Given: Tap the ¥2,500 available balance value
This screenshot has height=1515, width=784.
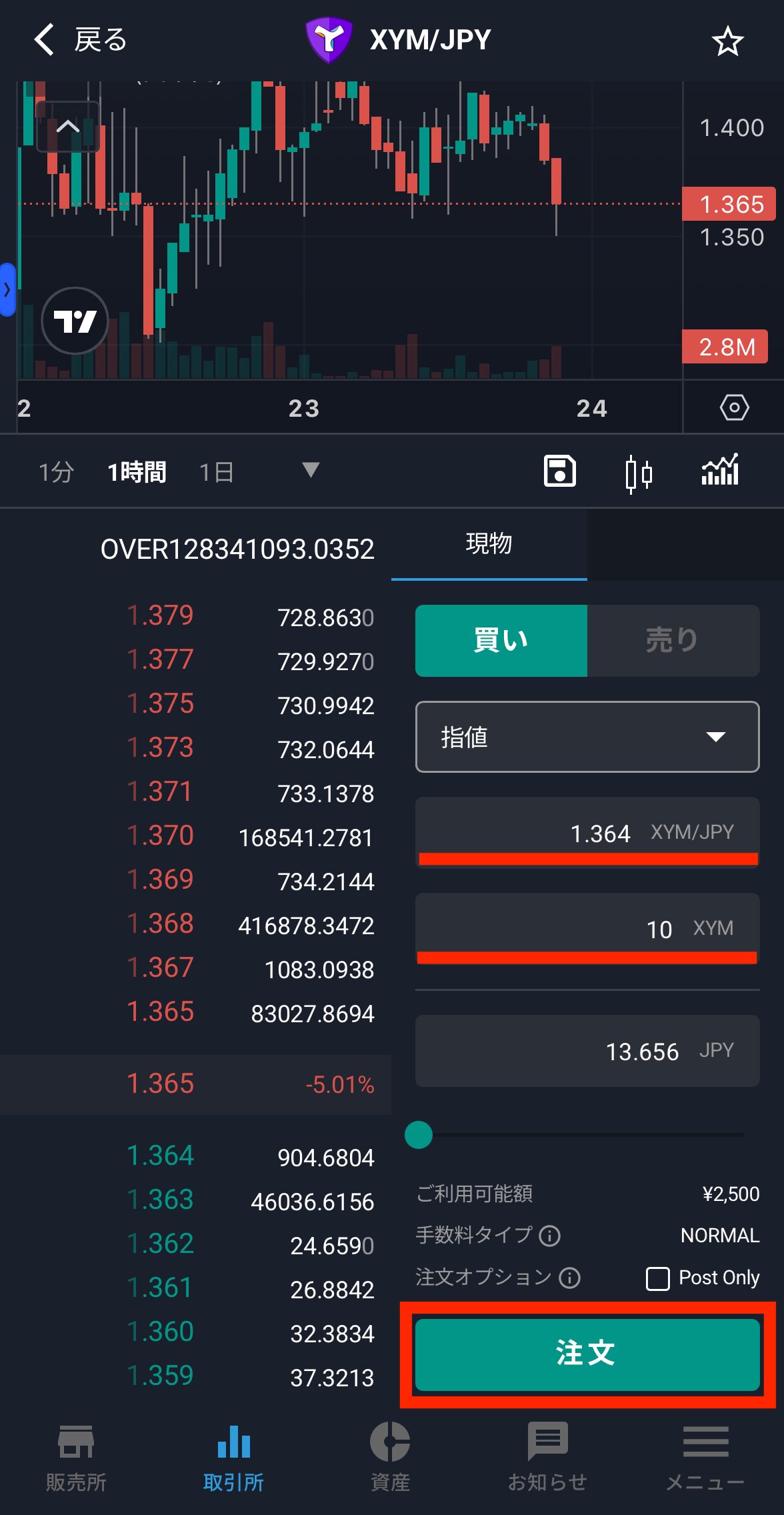Looking at the screenshot, I should (x=731, y=1194).
